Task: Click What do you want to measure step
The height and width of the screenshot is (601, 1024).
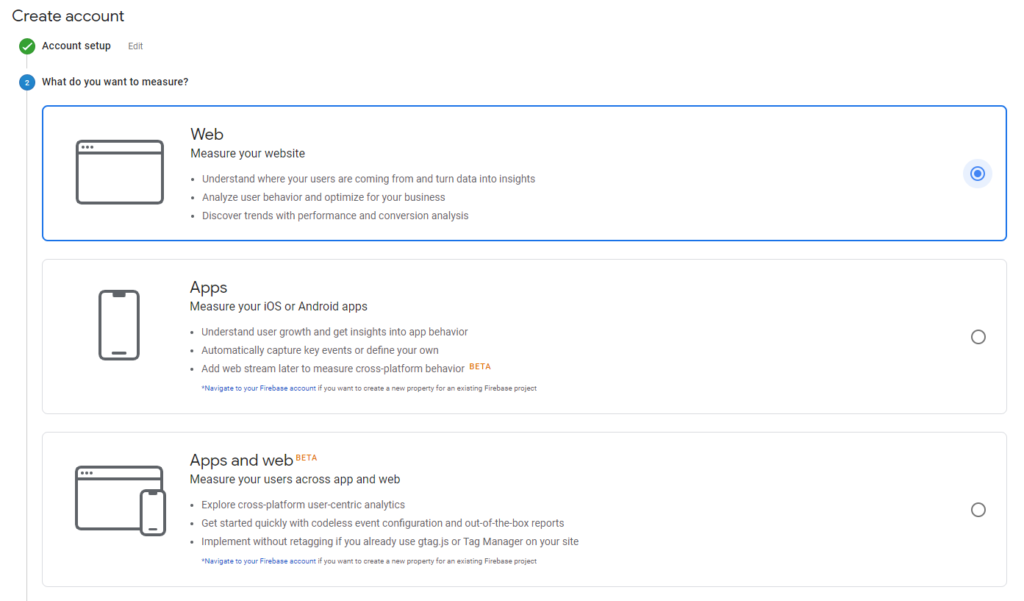Action: click(115, 82)
